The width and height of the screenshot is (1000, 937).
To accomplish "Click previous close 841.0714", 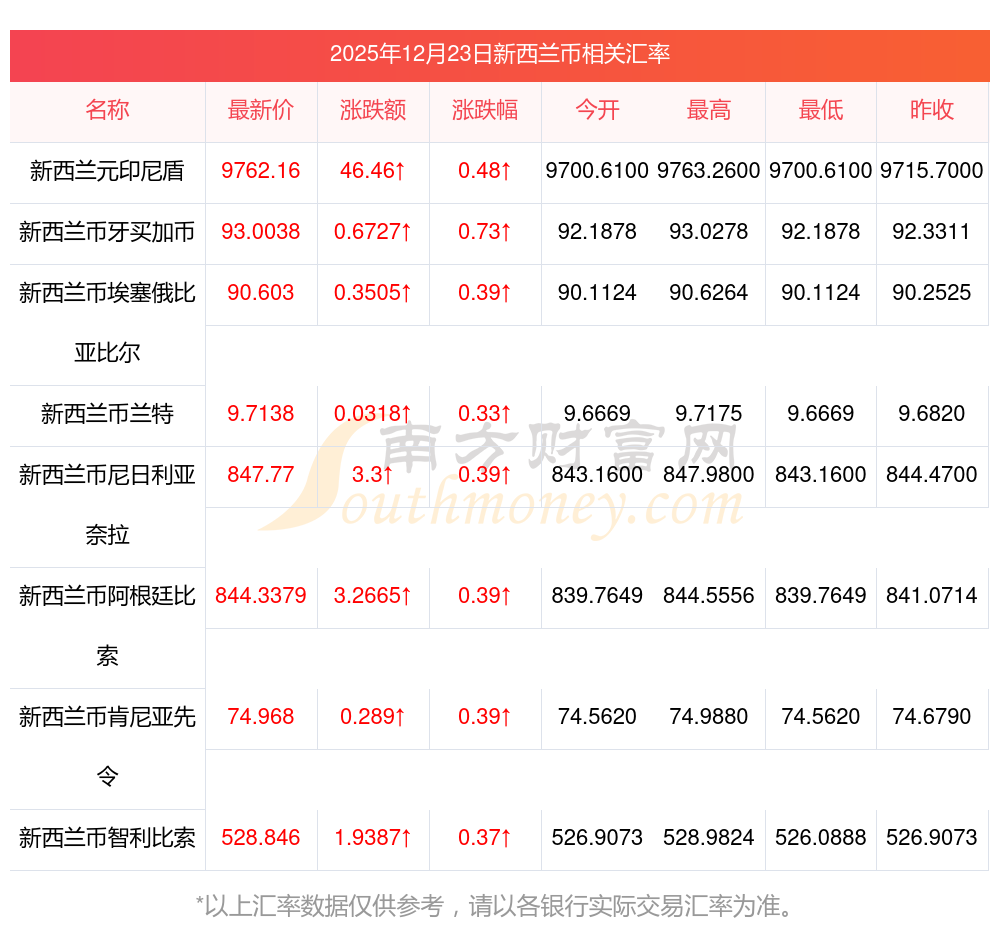I will 932,596.
